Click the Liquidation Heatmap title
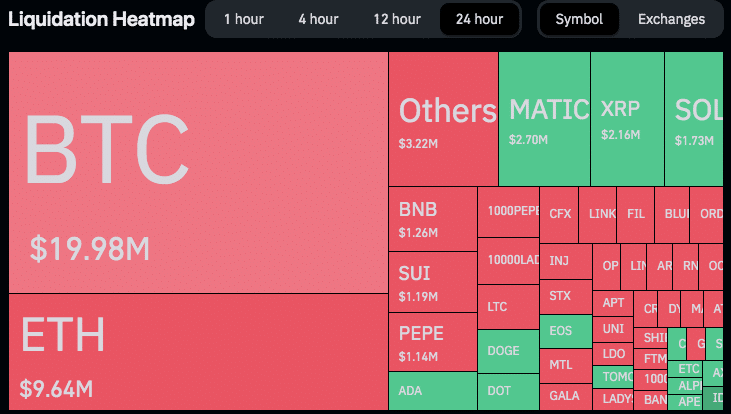This screenshot has width=731, height=414. pos(102,19)
